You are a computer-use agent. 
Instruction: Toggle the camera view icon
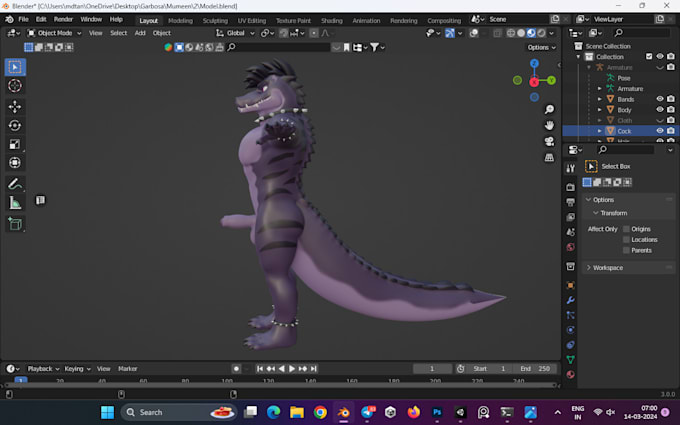[549, 141]
